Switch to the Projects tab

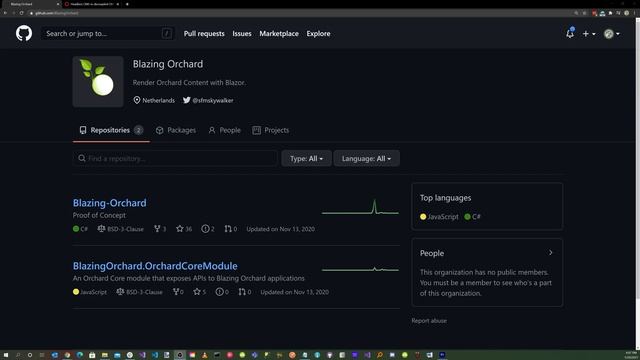pyautogui.click(x=271, y=130)
